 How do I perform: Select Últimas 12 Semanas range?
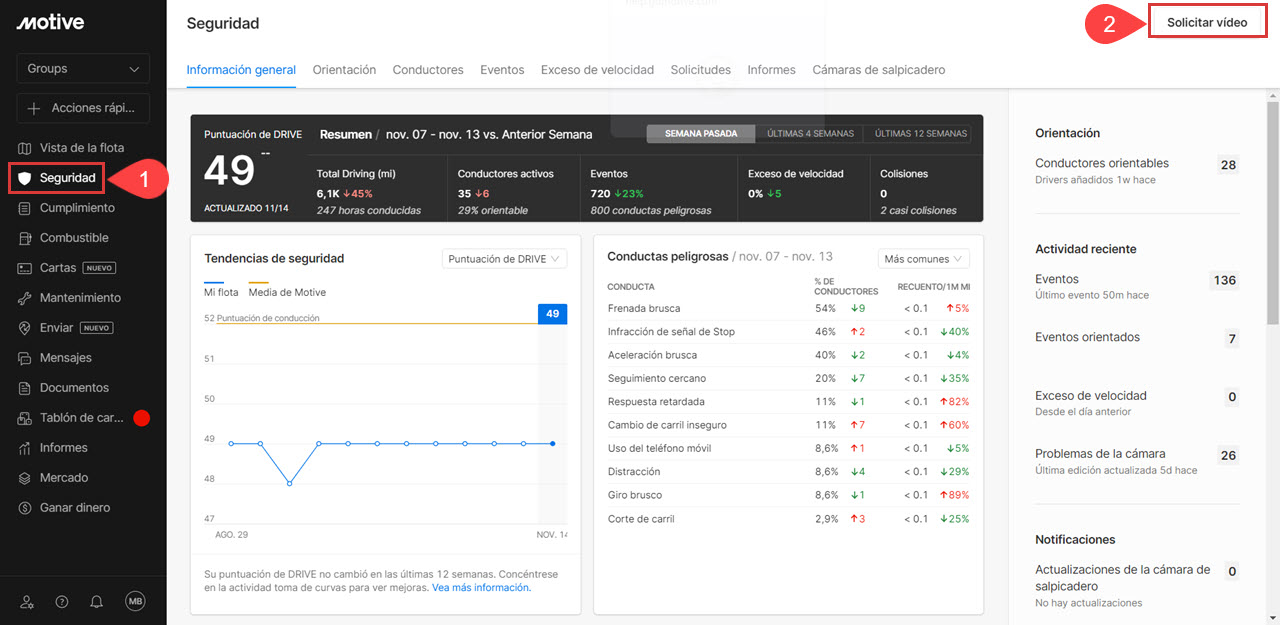point(920,134)
